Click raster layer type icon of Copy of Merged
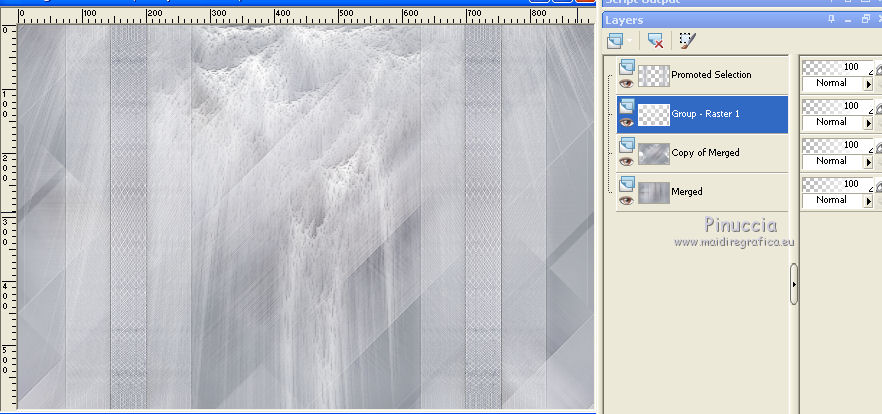The width and height of the screenshot is (882, 414). (x=627, y=145)
